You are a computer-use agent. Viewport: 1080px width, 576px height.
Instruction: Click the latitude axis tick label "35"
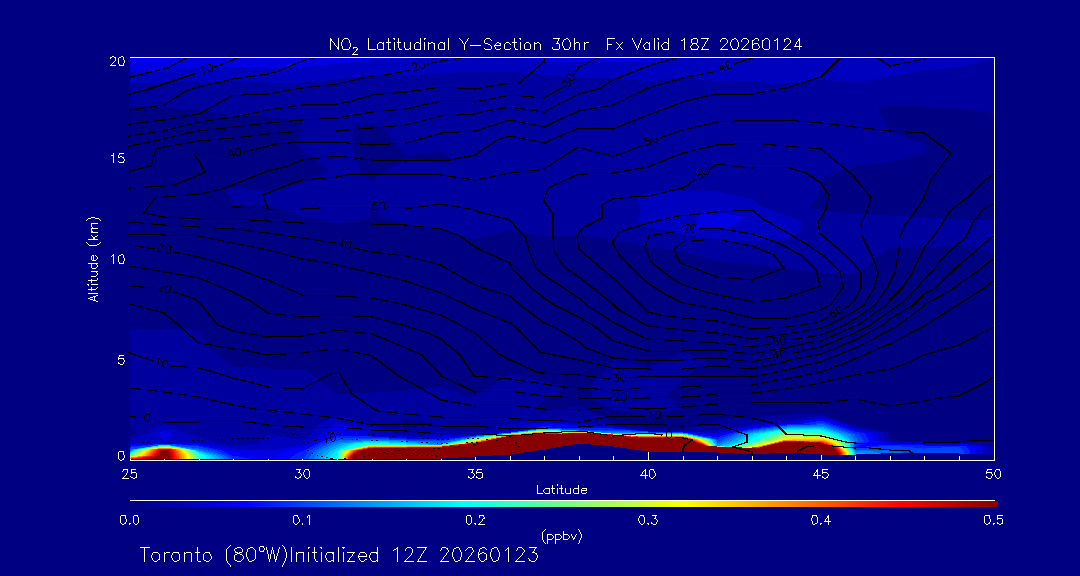tap(475, 474)
